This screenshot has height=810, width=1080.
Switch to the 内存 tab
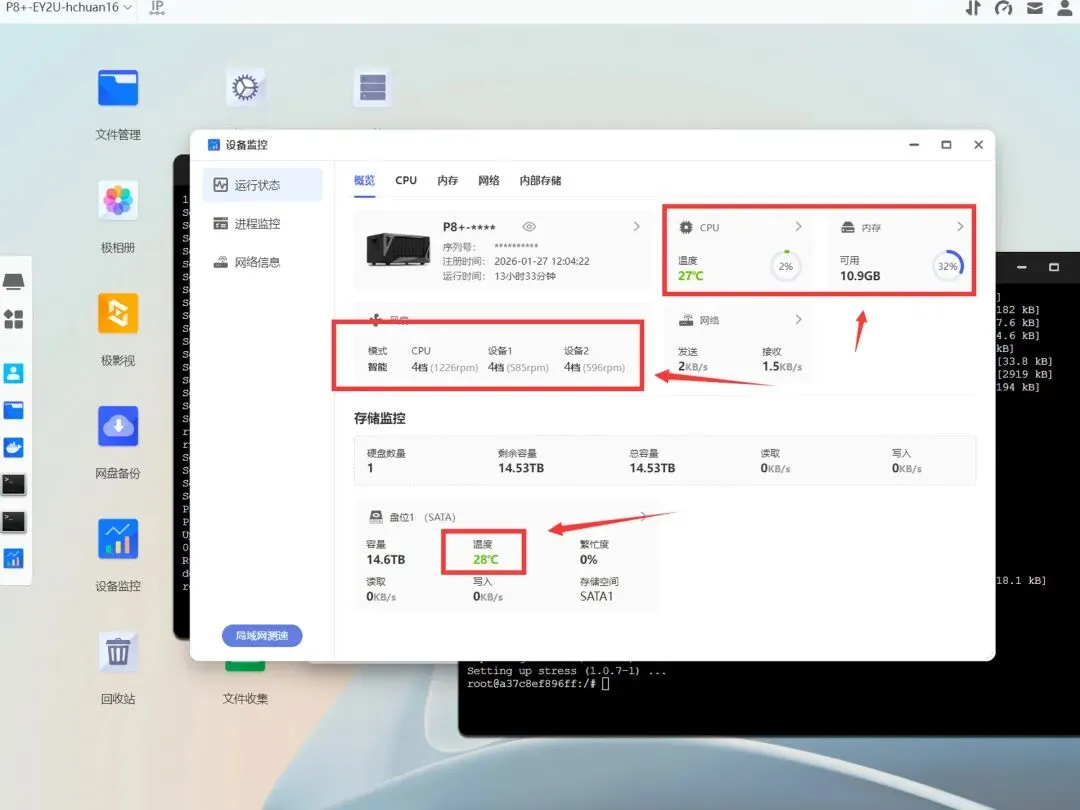tap(448, 180)
